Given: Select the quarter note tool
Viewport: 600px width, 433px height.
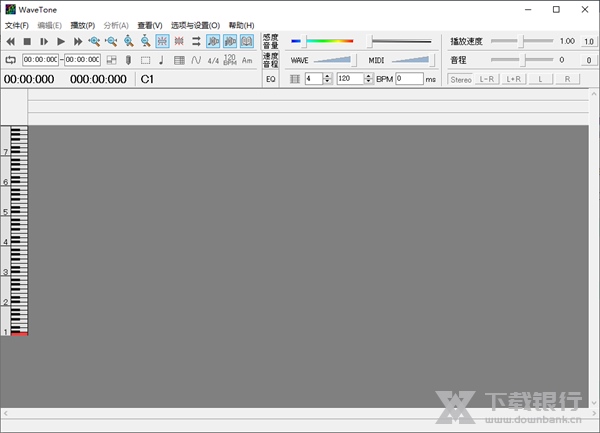Looking at the screenshot, I should click(162, 60).
